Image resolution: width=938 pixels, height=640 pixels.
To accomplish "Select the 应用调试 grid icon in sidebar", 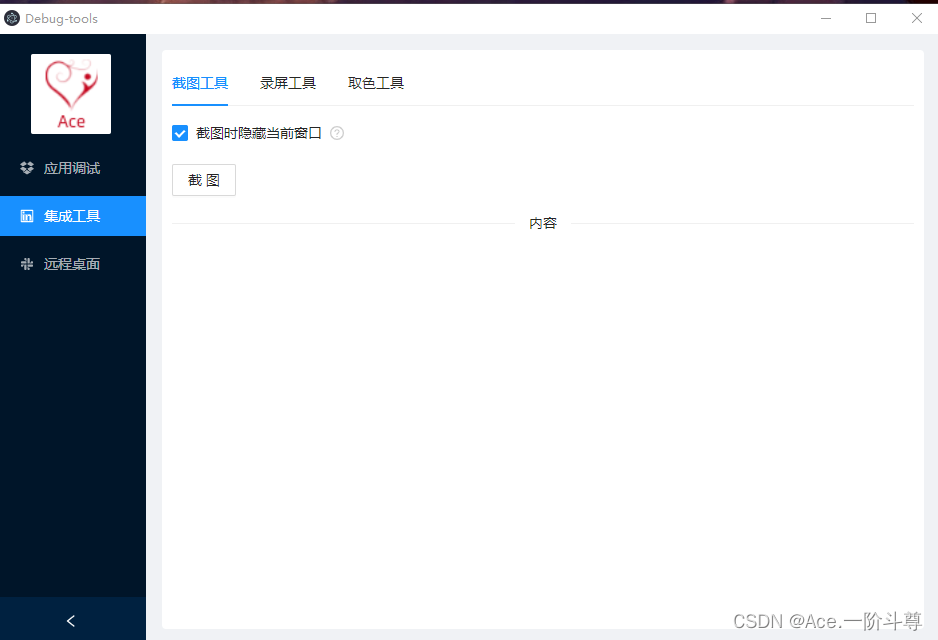I will point(26,168).
